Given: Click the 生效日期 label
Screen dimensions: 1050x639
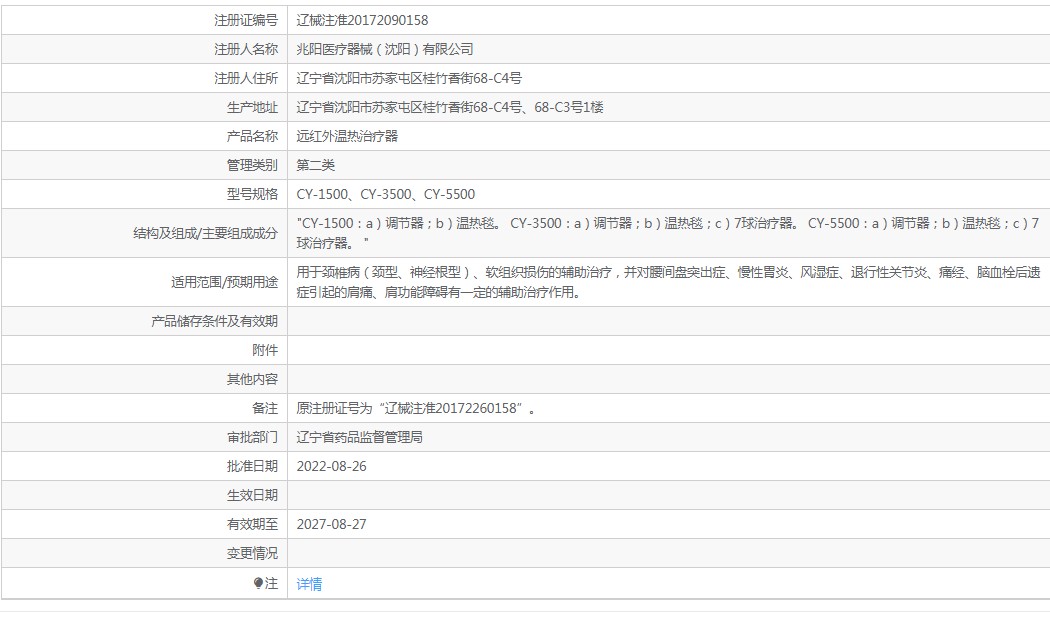Looking at the screenshot, I should click(252, 496).
